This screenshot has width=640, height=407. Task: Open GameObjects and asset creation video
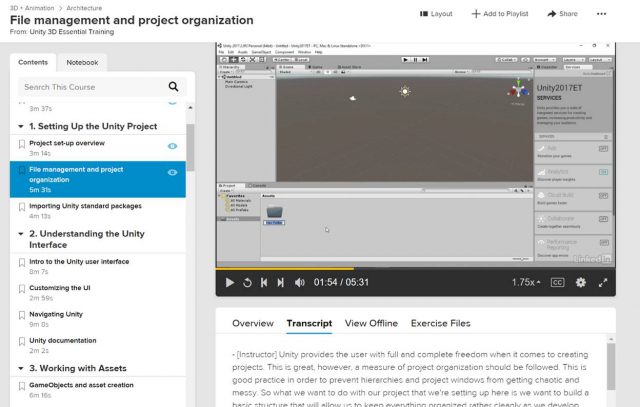click(x=81, y=385)
